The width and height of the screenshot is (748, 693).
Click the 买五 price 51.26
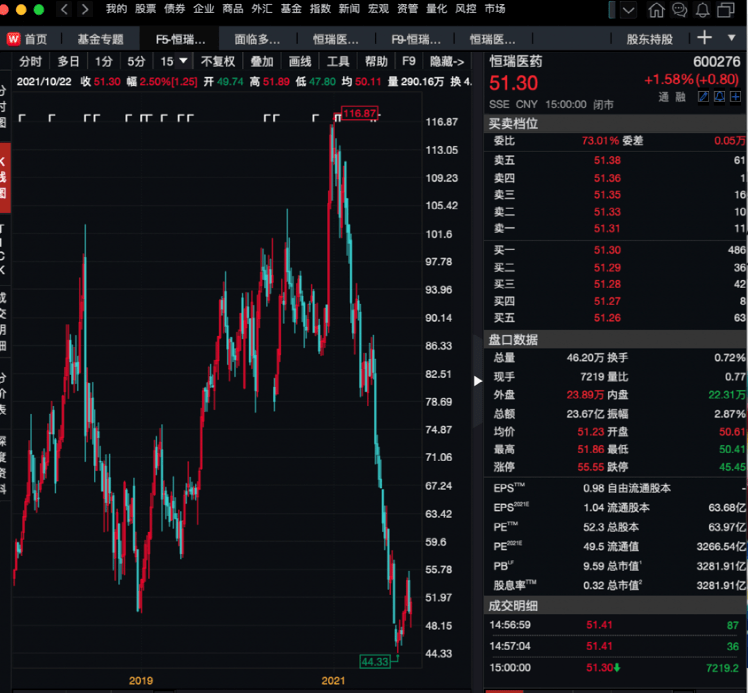point(607,318)
